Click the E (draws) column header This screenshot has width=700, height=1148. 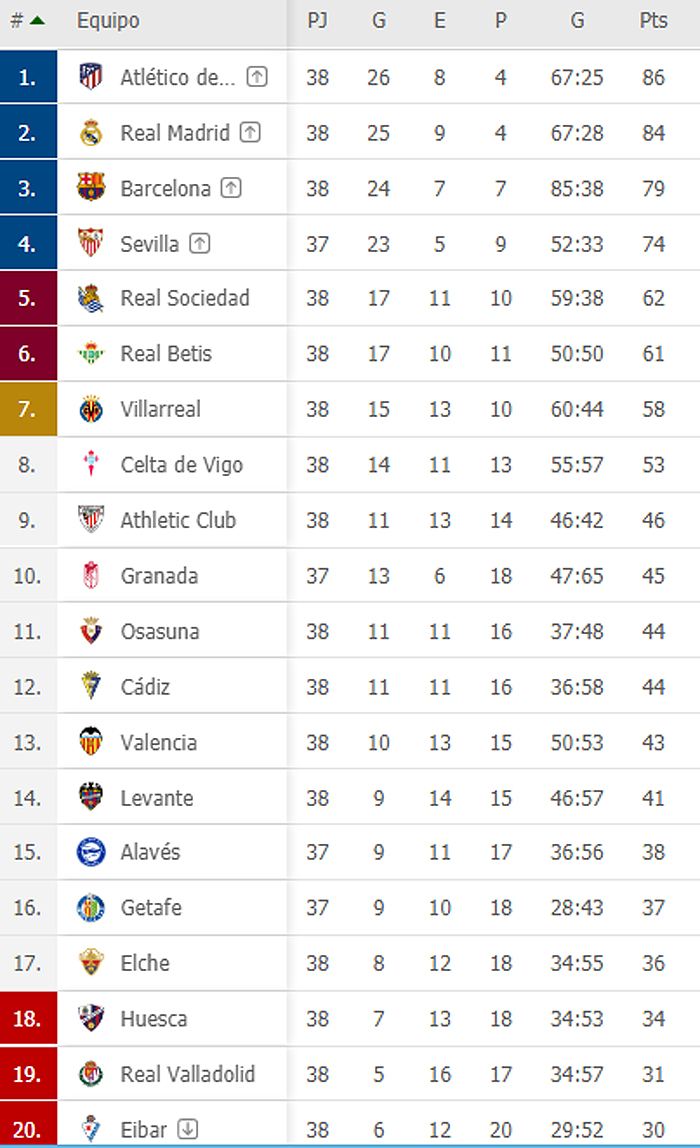point(439,20)
